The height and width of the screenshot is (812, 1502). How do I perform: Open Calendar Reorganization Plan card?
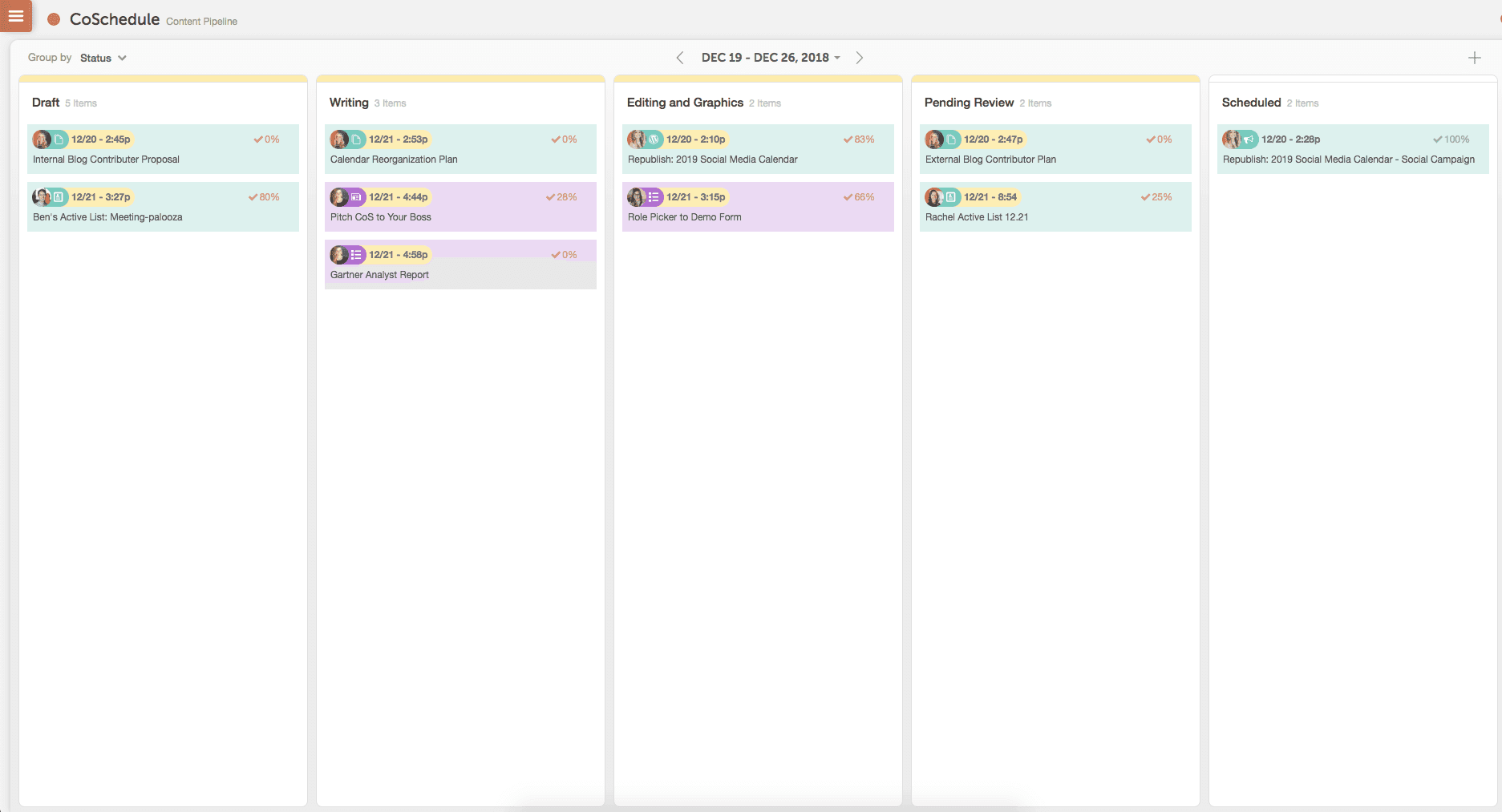[460, 149]
